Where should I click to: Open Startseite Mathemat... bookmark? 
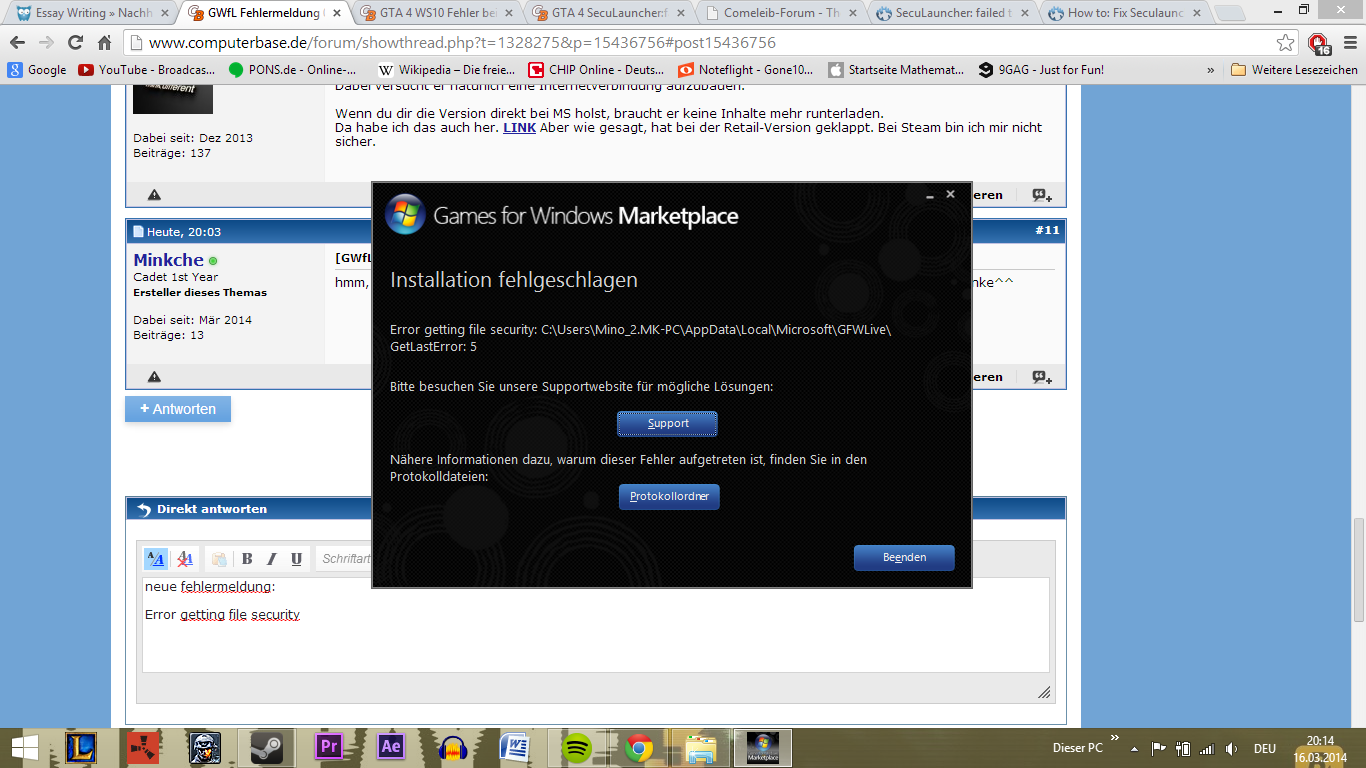coord(896,70)
